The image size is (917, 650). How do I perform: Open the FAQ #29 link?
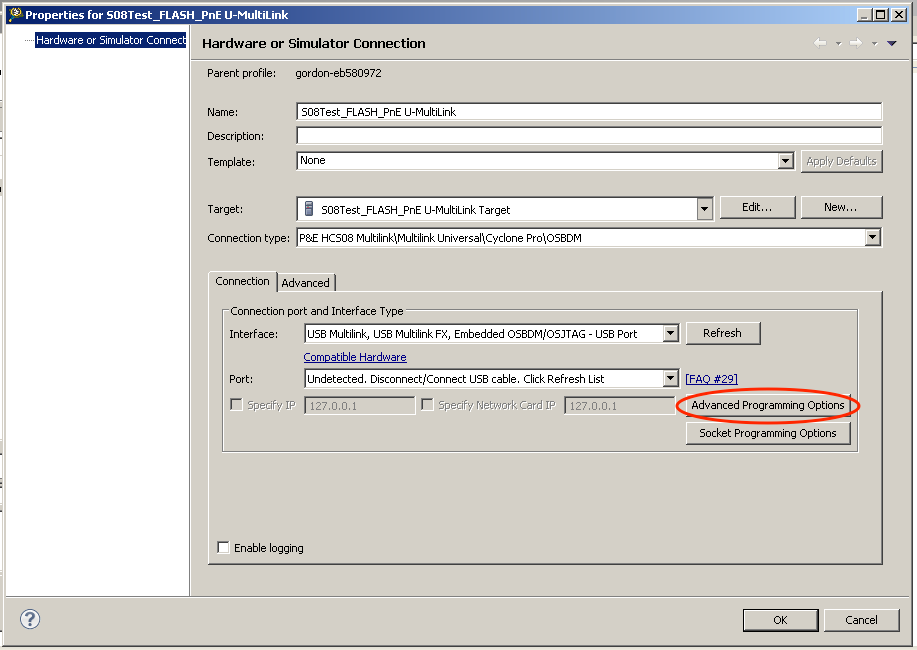tap(712, 379)
